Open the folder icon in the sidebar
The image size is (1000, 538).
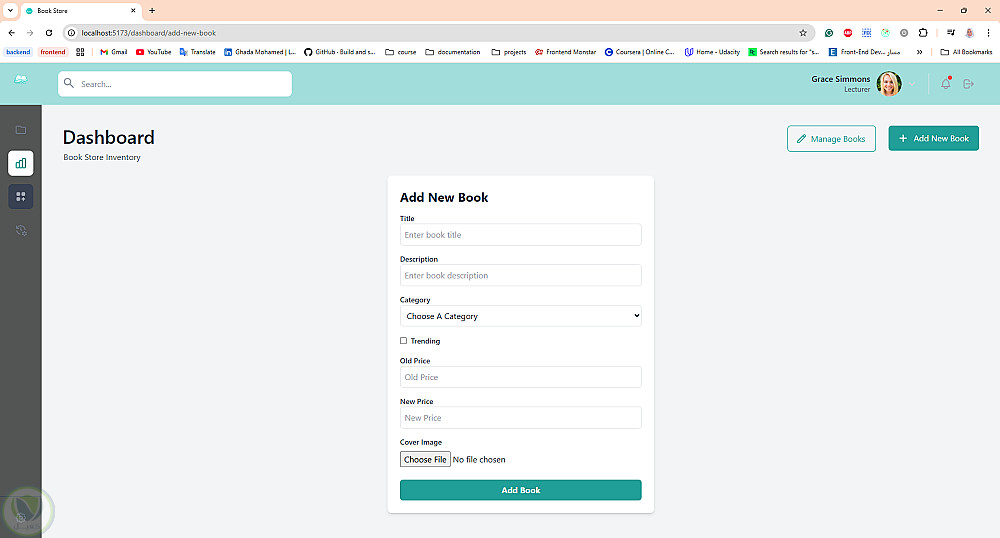(21, 130)
